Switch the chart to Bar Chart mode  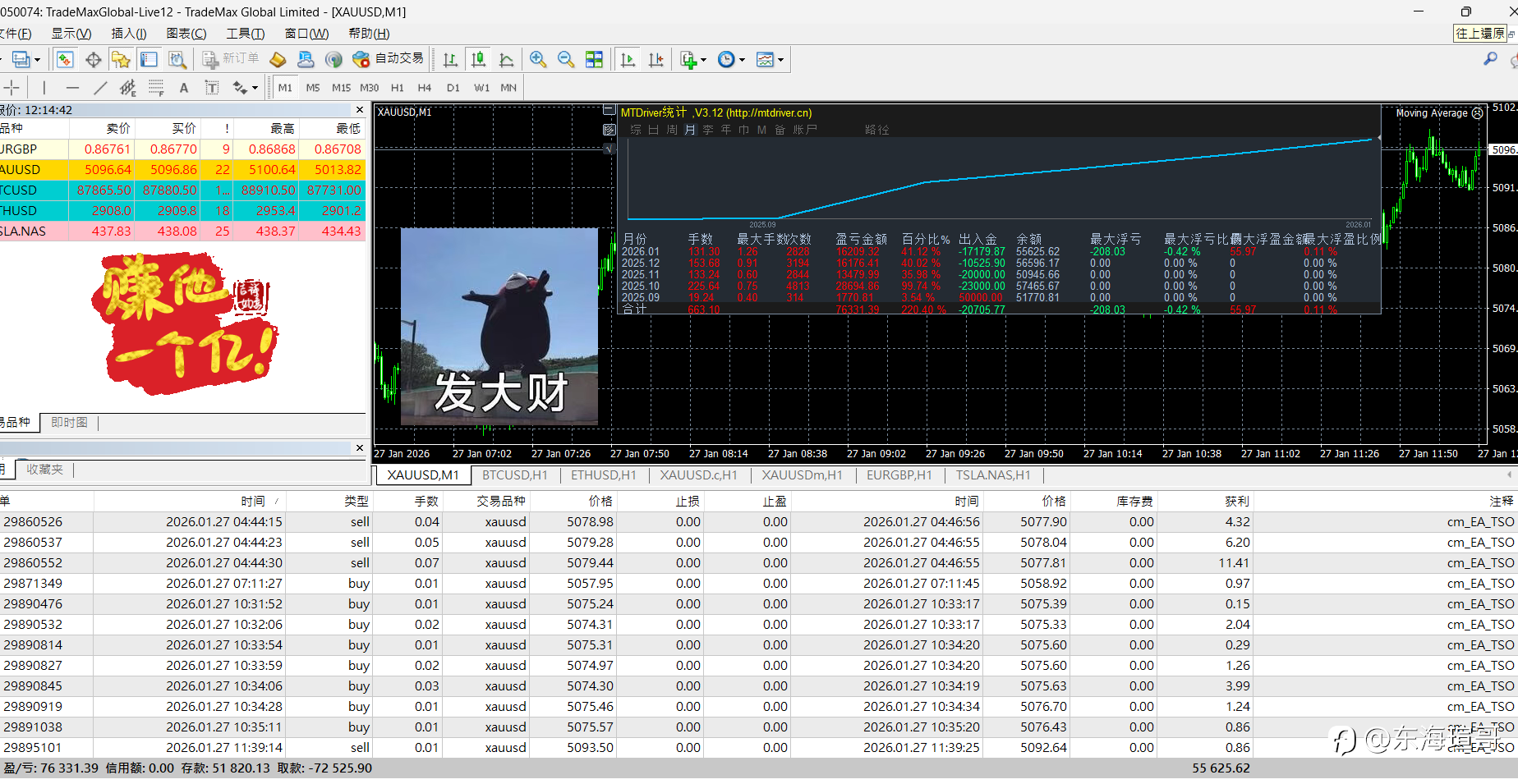pyautogui.click(x=450, y=59)
